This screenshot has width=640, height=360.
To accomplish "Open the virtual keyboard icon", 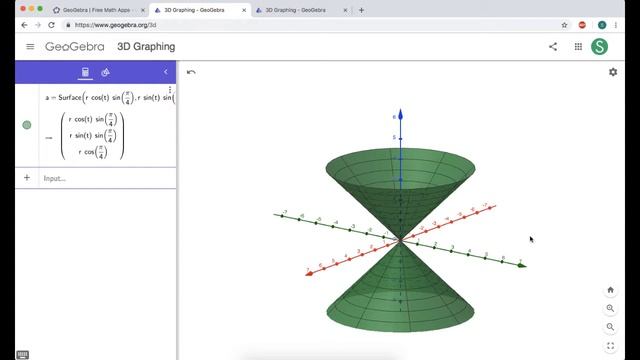I will point(23,355).
